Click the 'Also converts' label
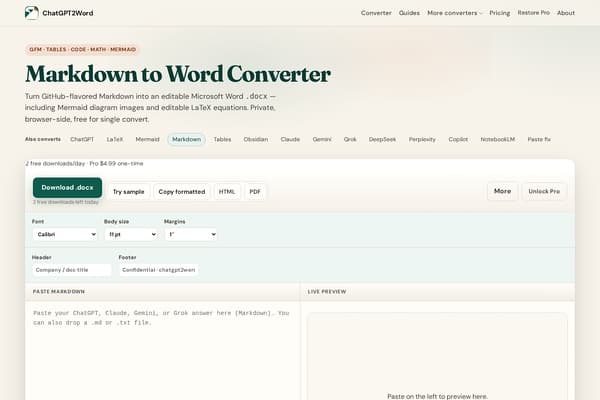Image resolution: width=600 pixels, height=400 pixels. click(x=43, y=139)
